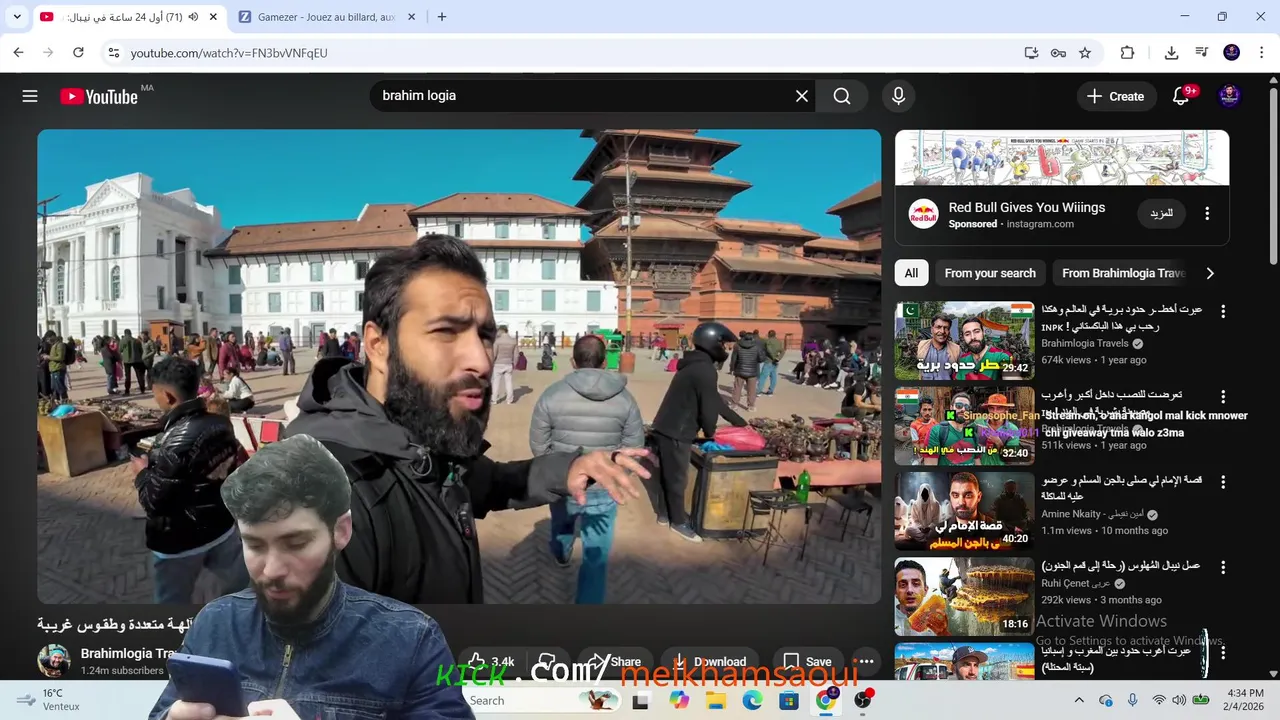This screenshot has width=1280, height=720.
Task: Select the All filter chip
Action: pos(911,273)
